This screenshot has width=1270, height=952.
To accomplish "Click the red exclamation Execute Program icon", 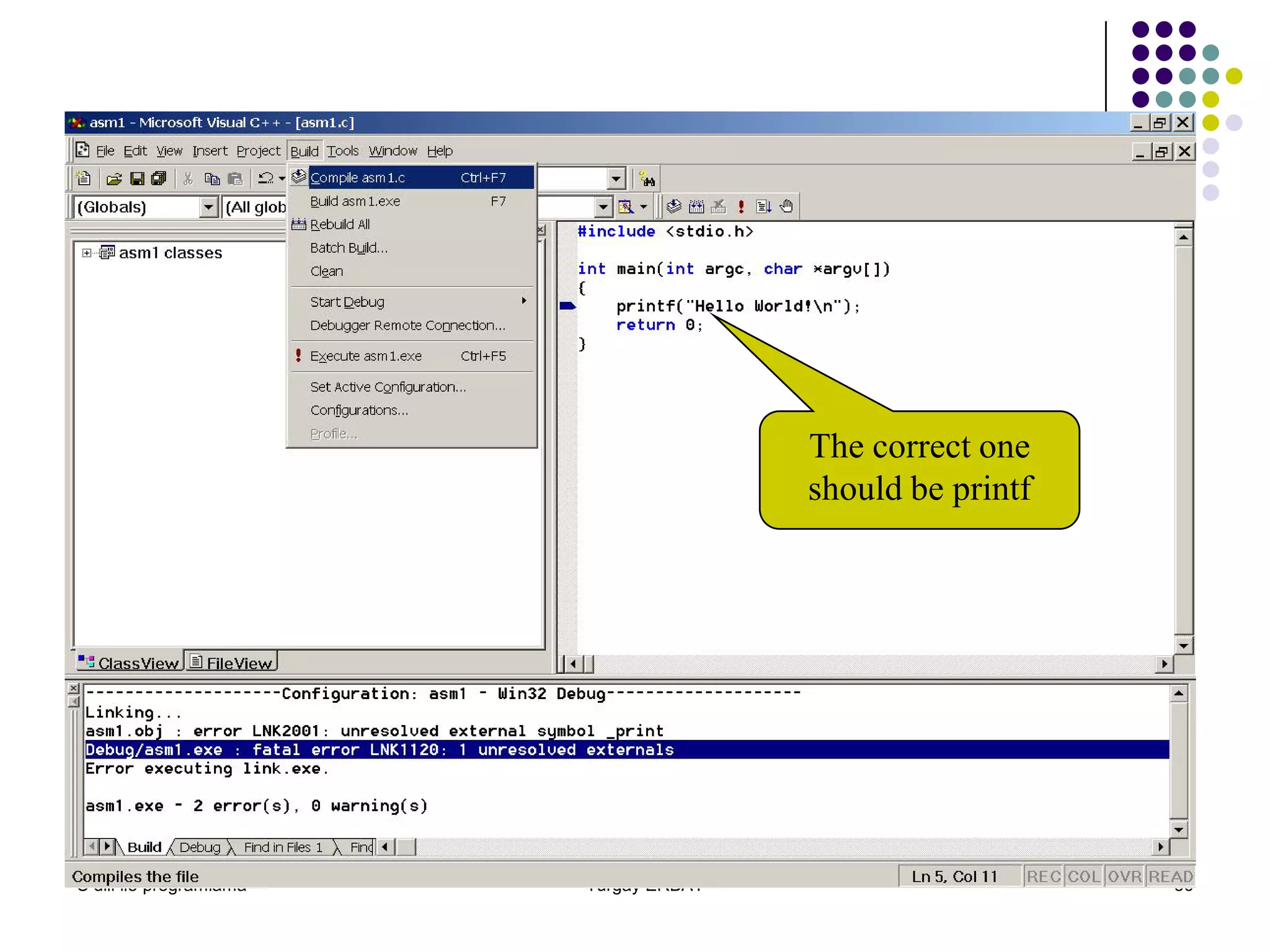I will [x=741, y=206].
